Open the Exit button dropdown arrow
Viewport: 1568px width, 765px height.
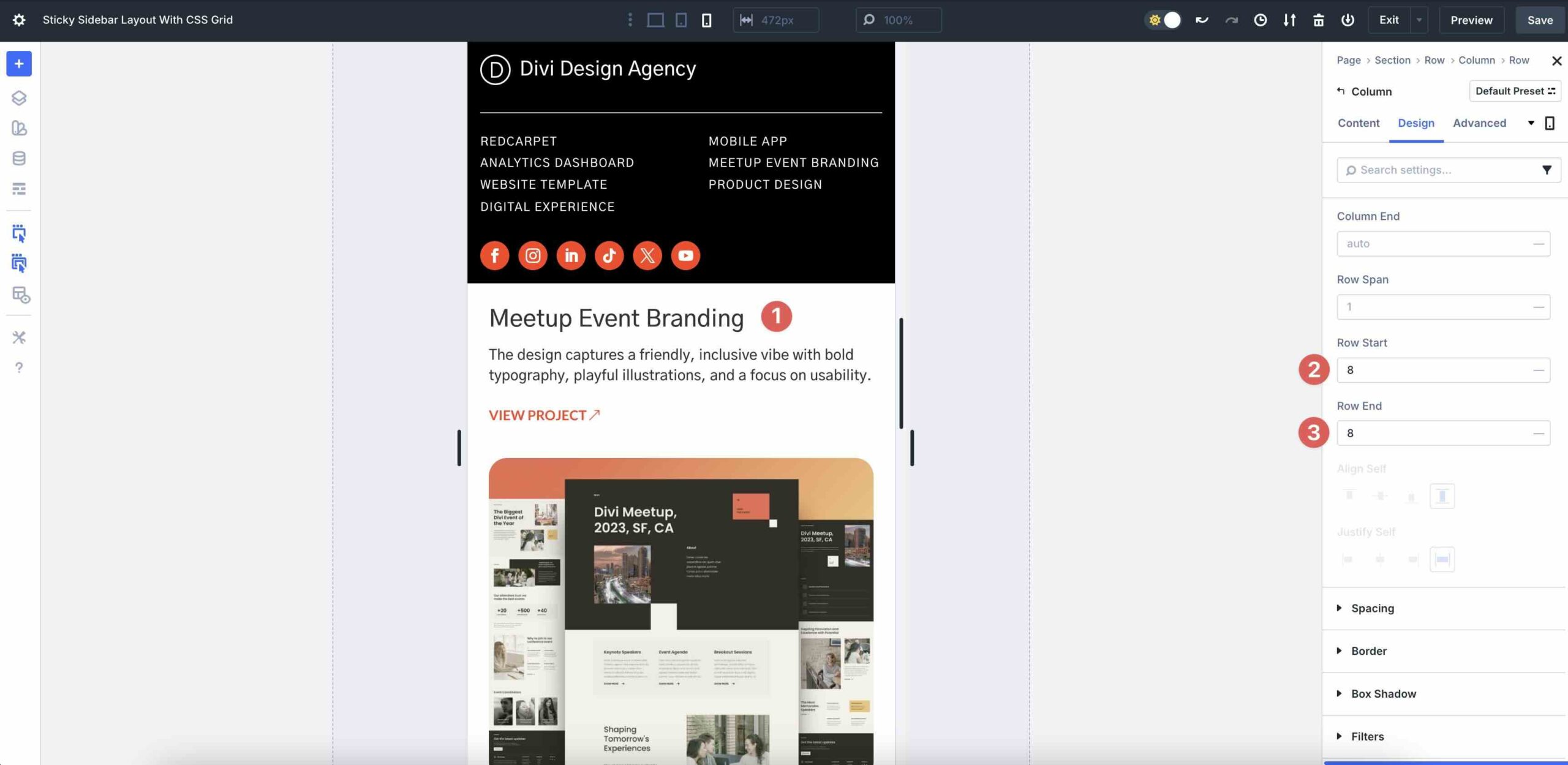click(x=1420, y=20)
